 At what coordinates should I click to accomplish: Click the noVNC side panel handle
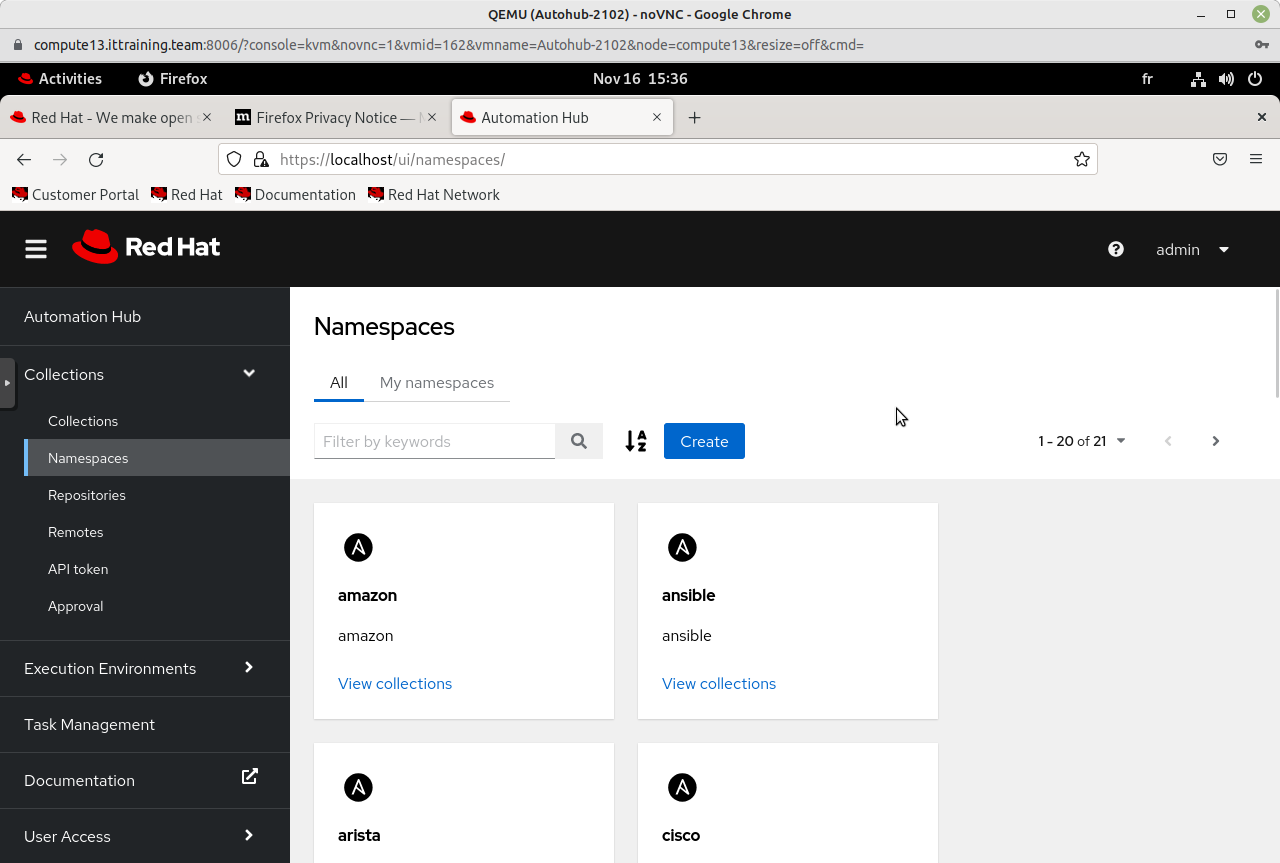pos(7,383)
